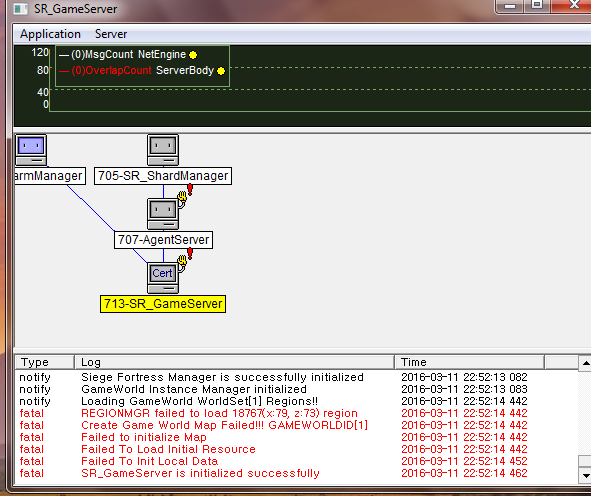Open the Application menu

click(50, 34)
